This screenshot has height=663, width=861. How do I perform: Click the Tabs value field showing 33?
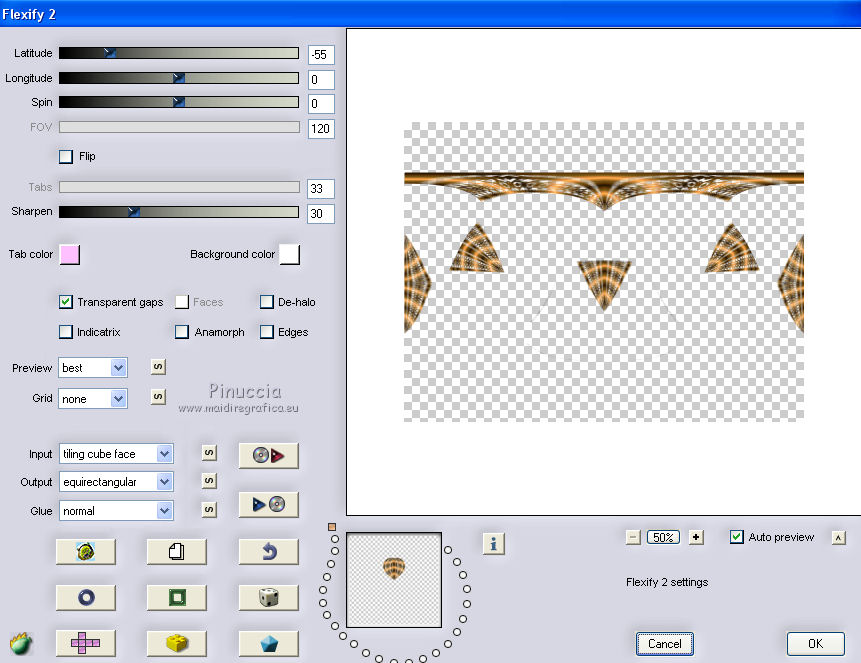tap(321, 188)
